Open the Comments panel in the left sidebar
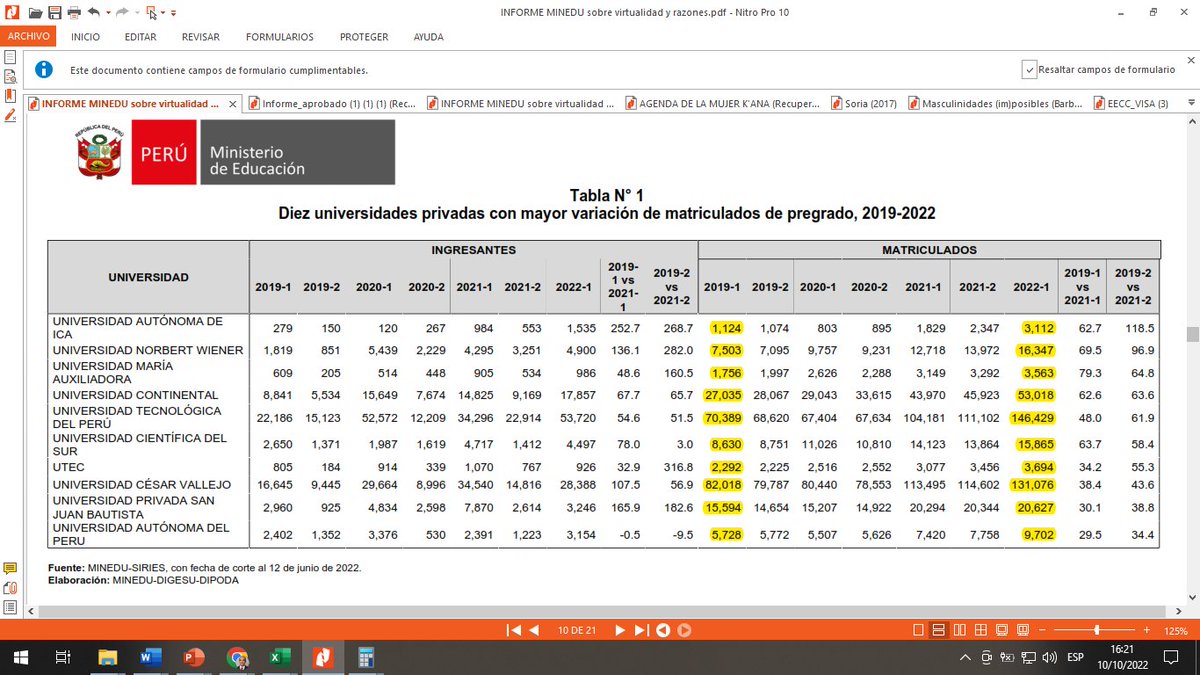The width and height of the screenshot is (1200, 675). click(10, 568)
